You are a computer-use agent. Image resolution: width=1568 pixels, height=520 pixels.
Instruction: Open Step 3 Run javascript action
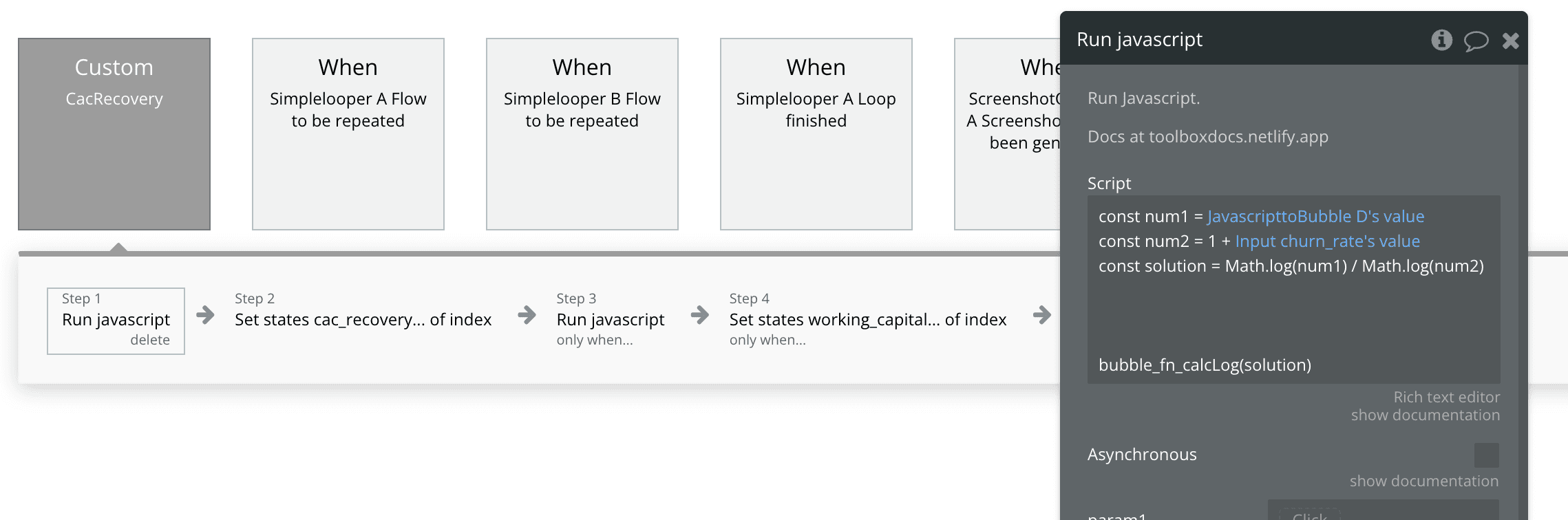(611, 319)
